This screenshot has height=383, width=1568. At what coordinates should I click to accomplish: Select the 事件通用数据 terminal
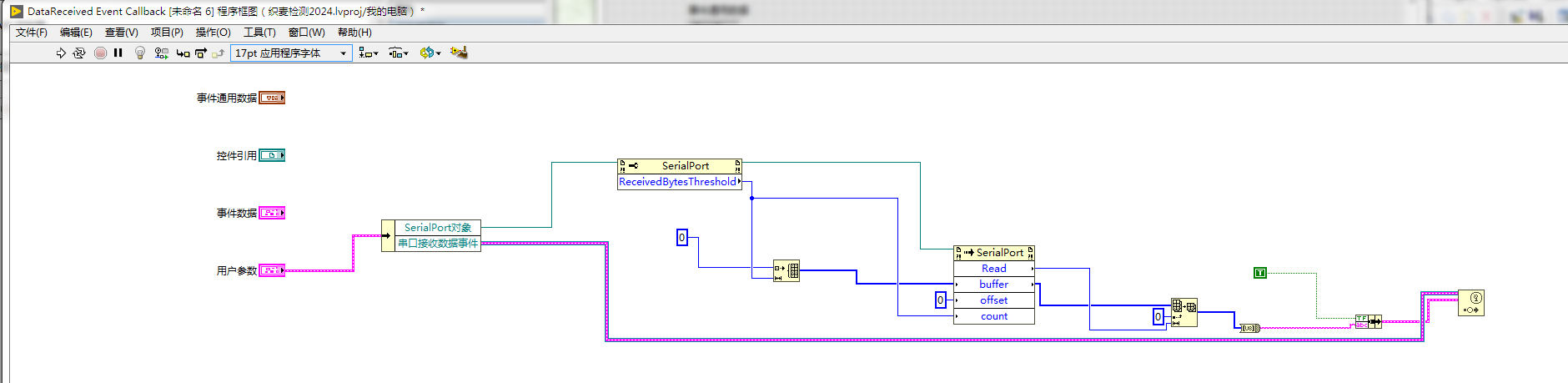tap(272, 98)
